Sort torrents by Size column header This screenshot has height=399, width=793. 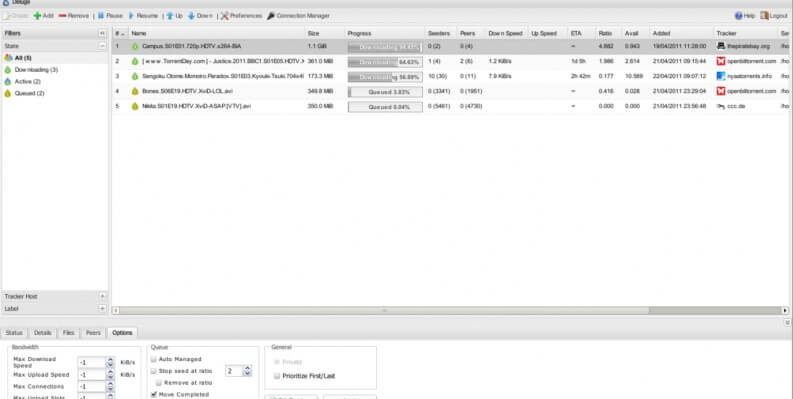(325, 33)
